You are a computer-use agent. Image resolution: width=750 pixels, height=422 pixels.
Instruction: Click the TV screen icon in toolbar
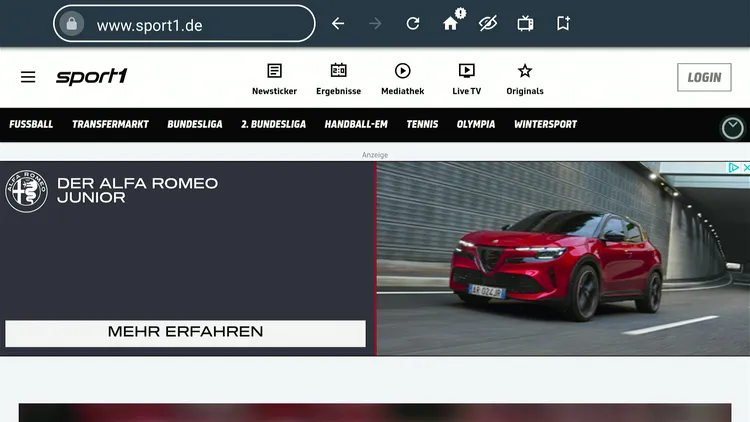[x=525, y=23]
